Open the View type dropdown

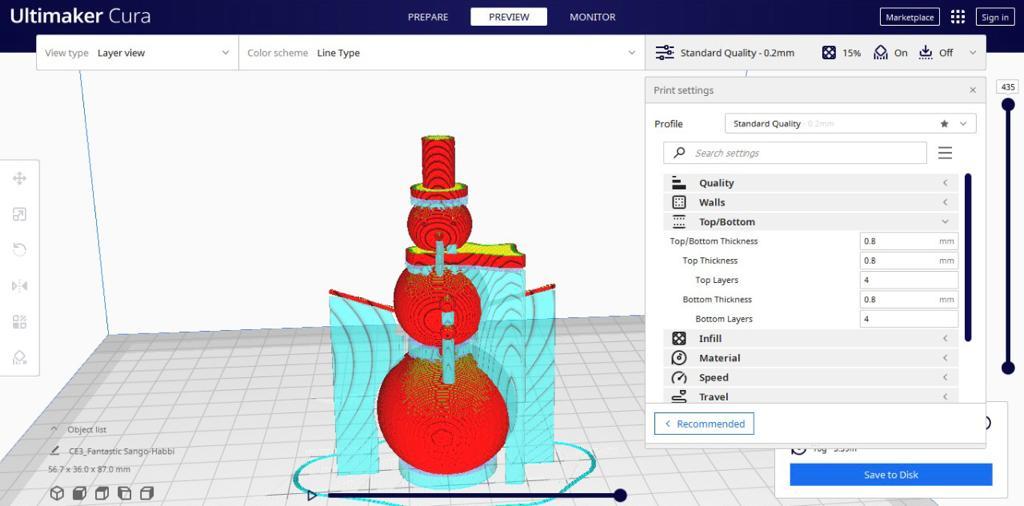pyautogui.click(x=138, y=53)
